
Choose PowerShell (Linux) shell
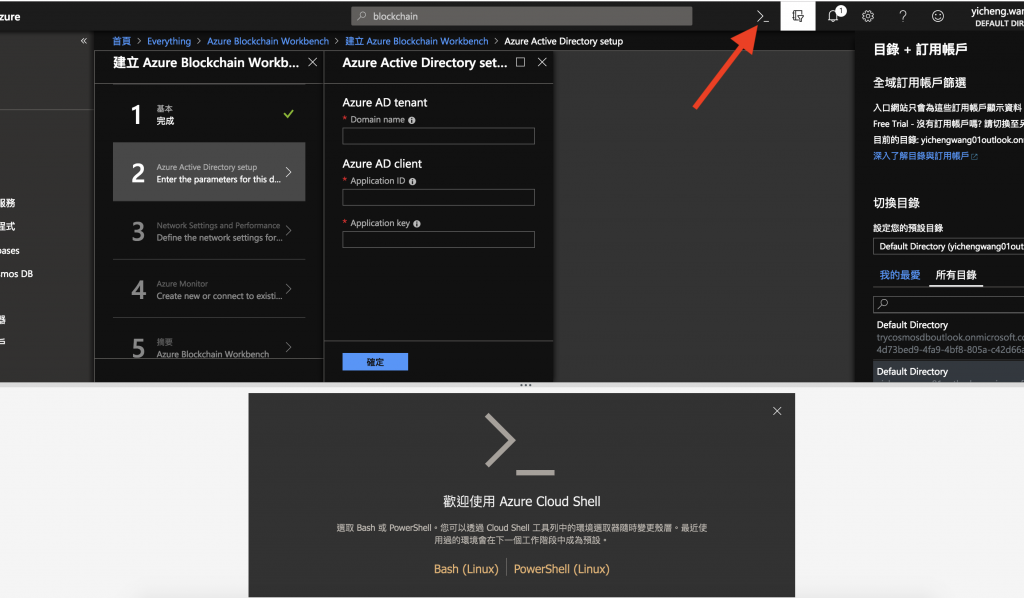(x=562, y=569)
